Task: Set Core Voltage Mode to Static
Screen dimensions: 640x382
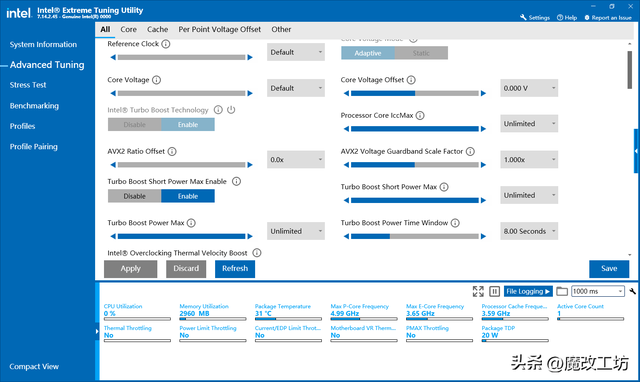Action: point(421,53)
